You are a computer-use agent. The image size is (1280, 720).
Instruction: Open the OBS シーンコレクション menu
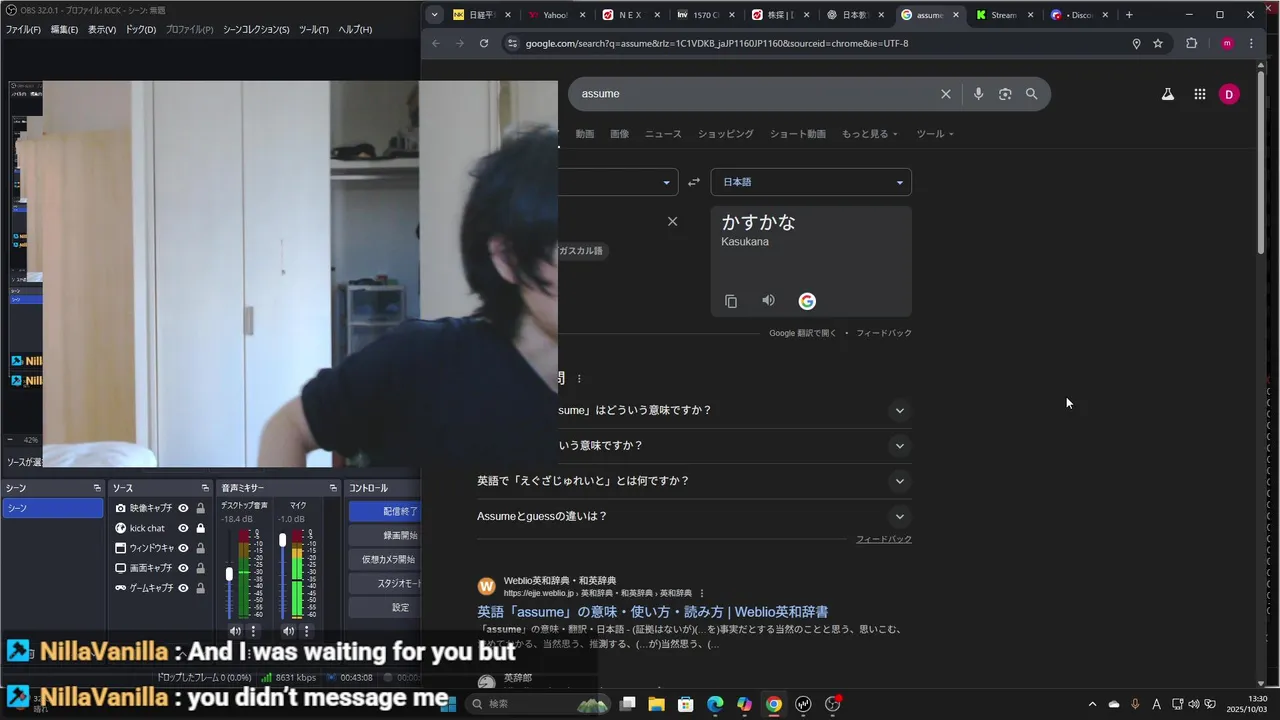pyautogui.click(x=255, y=30)
